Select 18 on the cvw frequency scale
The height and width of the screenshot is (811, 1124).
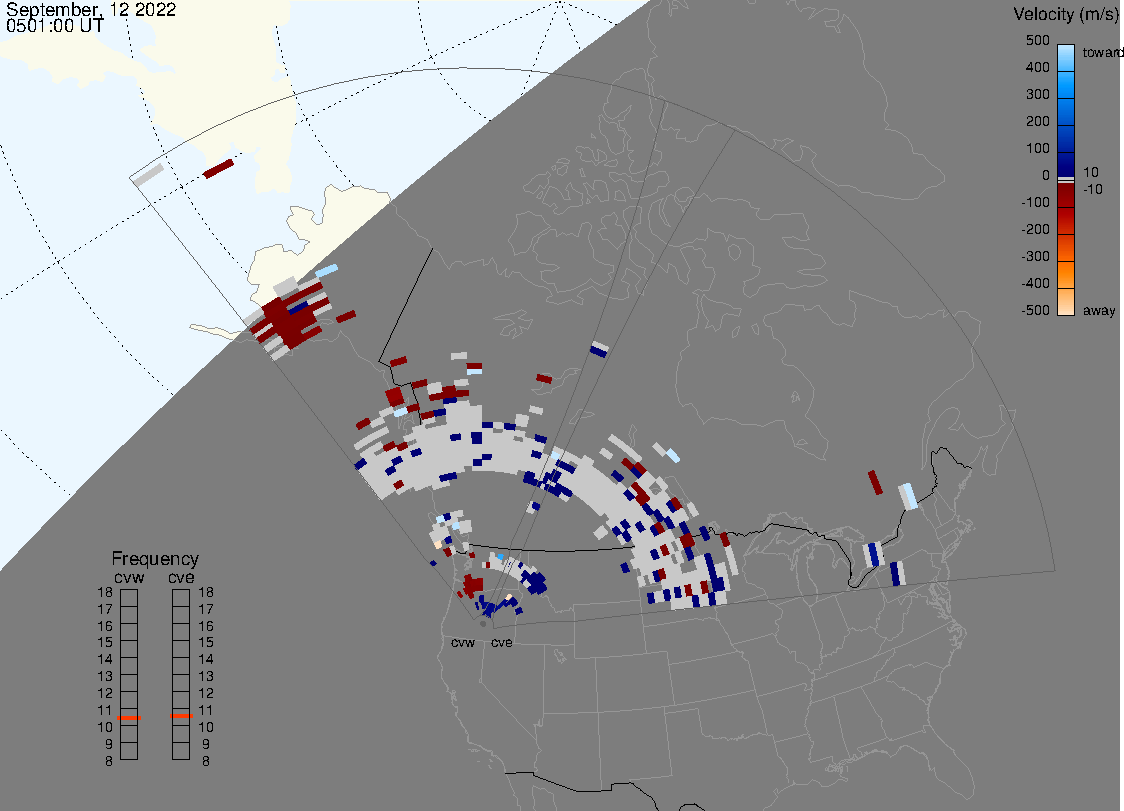click(x=105, y=592)
